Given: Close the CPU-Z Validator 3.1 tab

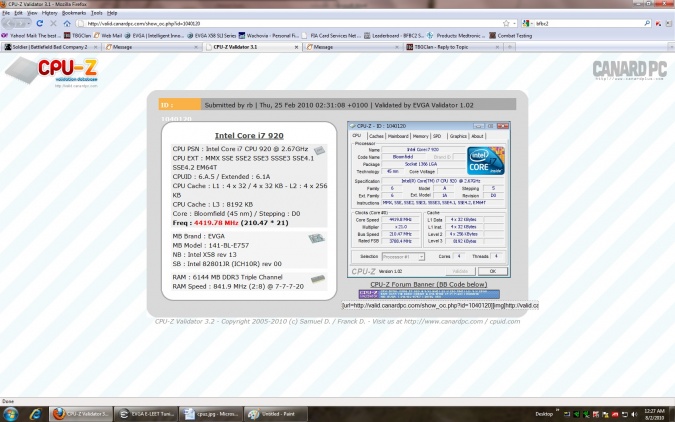Looking at the screenshot, I should 296,47.
